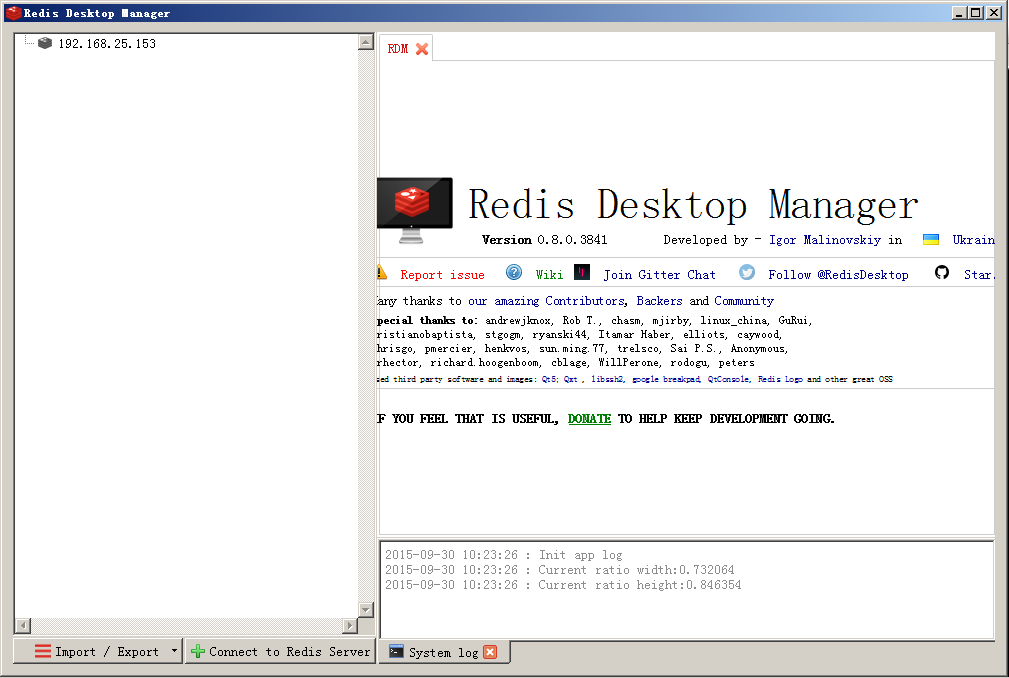Open Follow @RedisDesktop link
Viewport: 1009px width, 678px height.
838,275
